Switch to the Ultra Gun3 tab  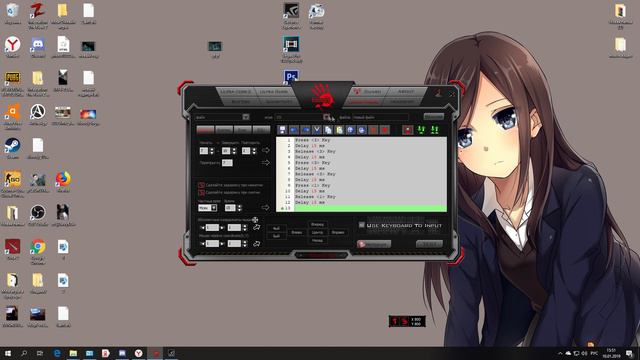pyautogui.click(x=274, y=91)
